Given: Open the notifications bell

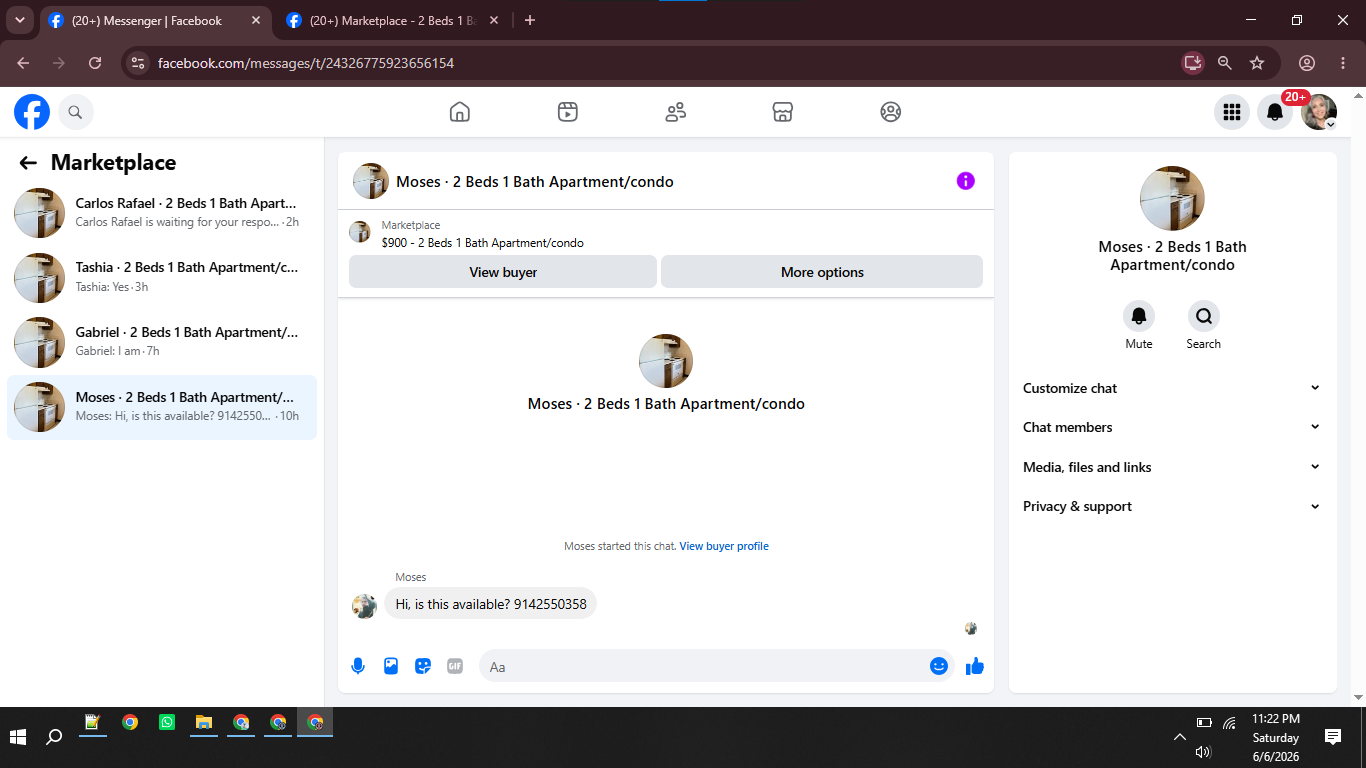Looking at the screenshot, I should 1275,112.
